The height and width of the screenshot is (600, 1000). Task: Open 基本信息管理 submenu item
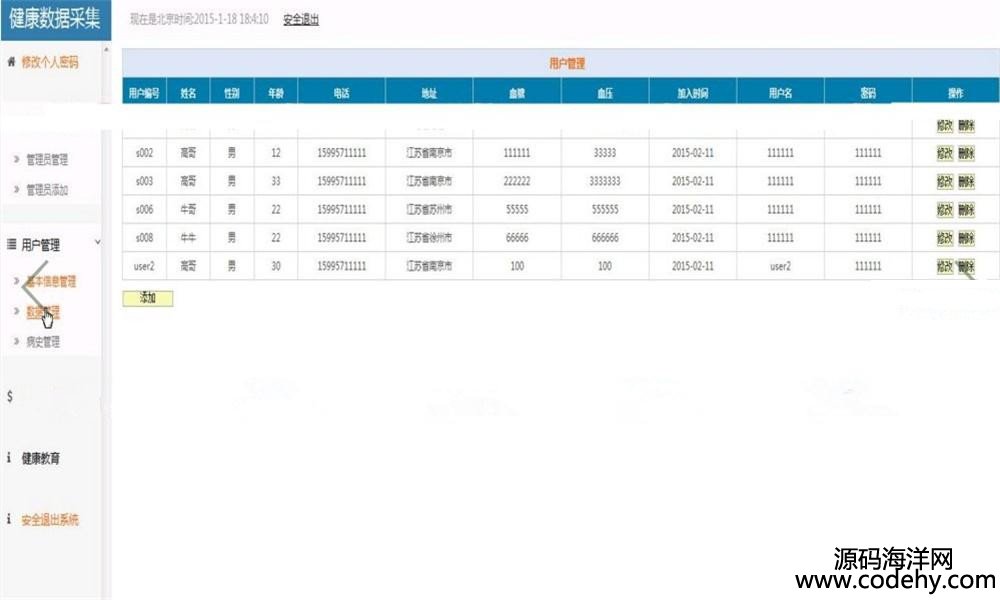[x=51, y=281]
